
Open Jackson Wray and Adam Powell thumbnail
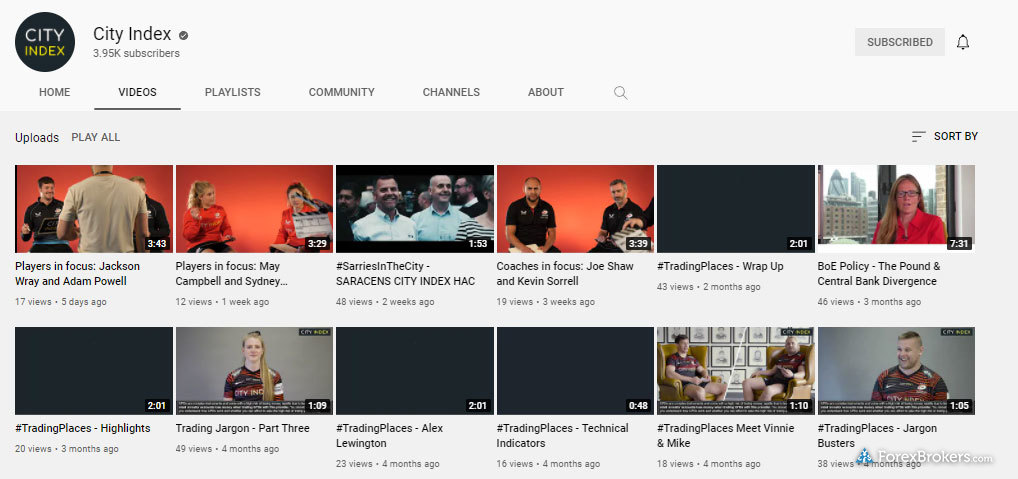pyautogui.click(x=94, y=209)
